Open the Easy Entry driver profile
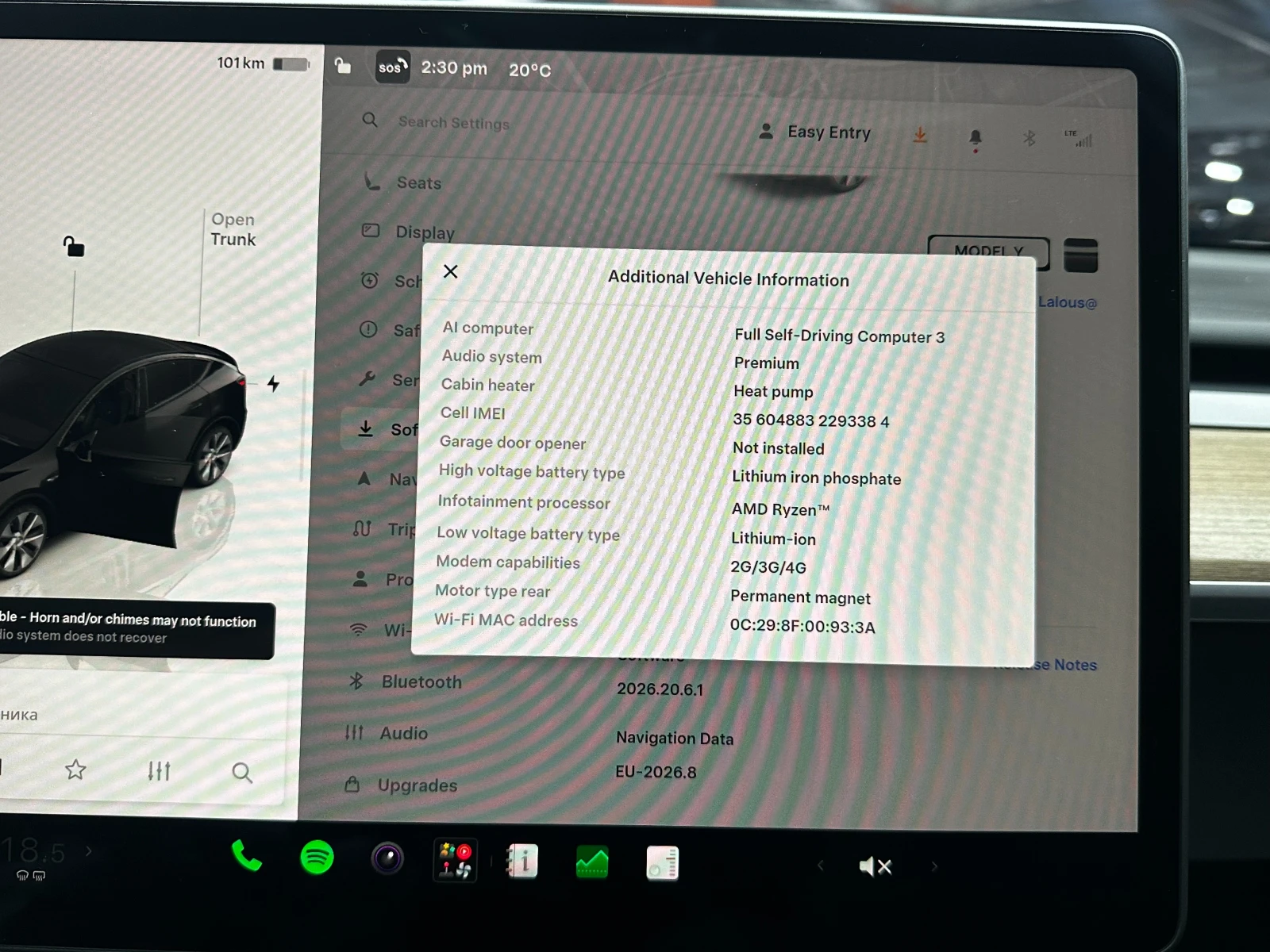The image size is (1270, 952). click(x=815, y=132)
